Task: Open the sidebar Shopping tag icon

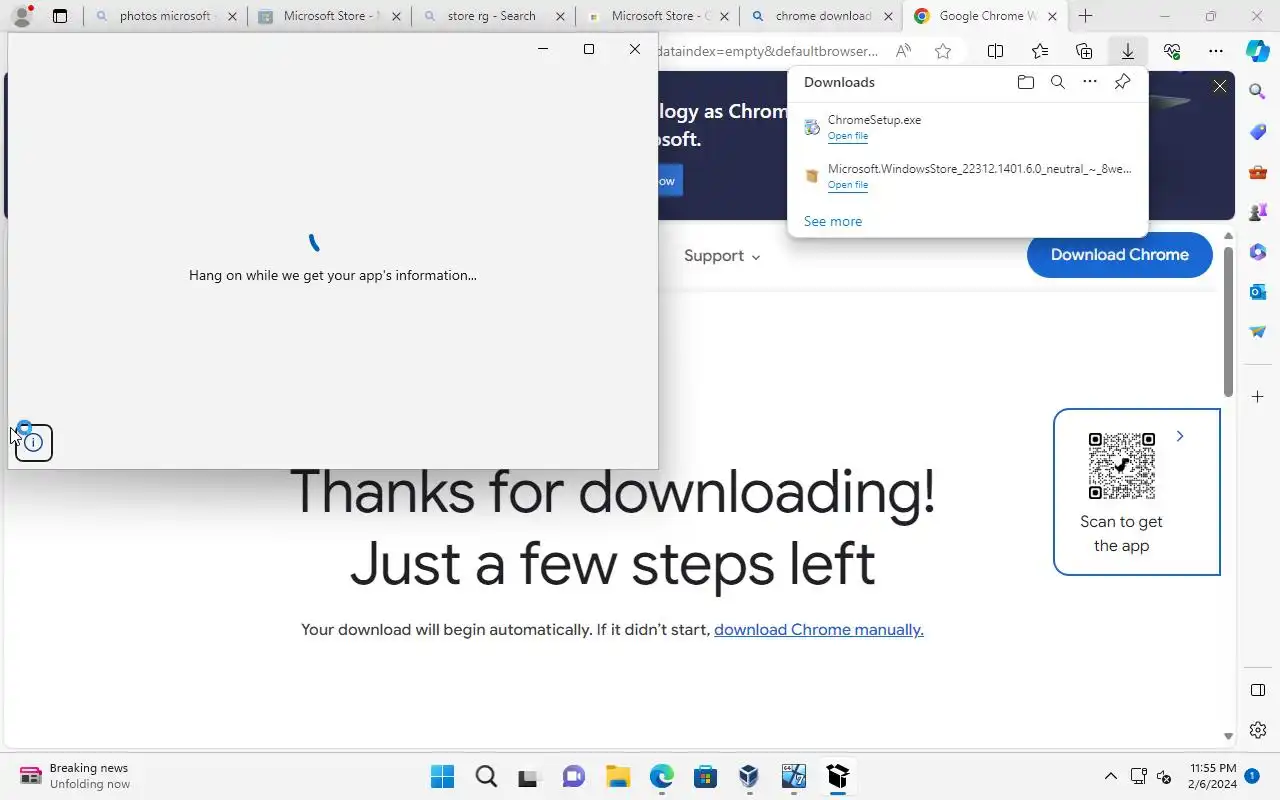Action: [x=1258, y=132]
